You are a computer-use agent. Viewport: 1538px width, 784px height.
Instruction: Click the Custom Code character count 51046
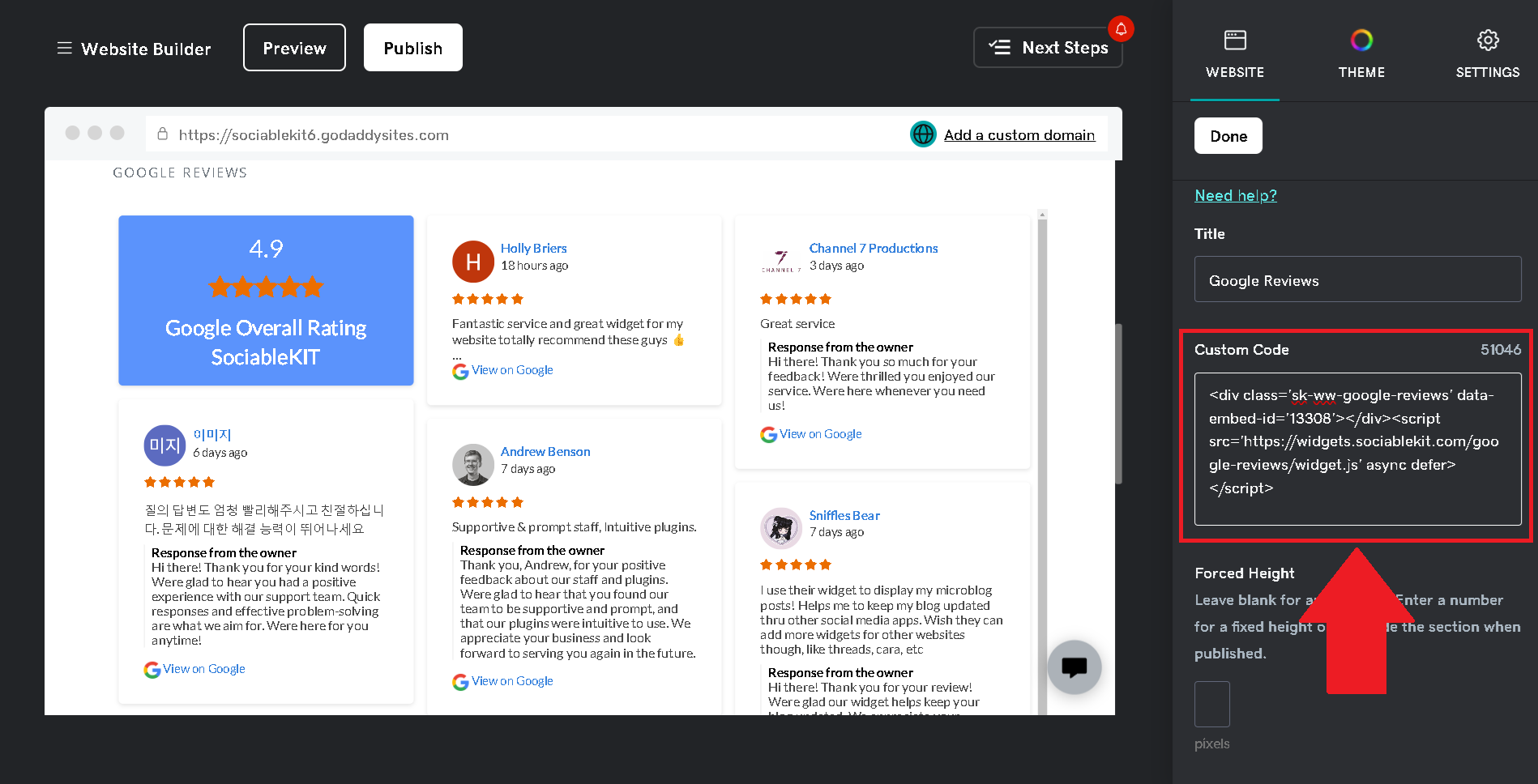pyautogui.click(x=1501, y=349)
